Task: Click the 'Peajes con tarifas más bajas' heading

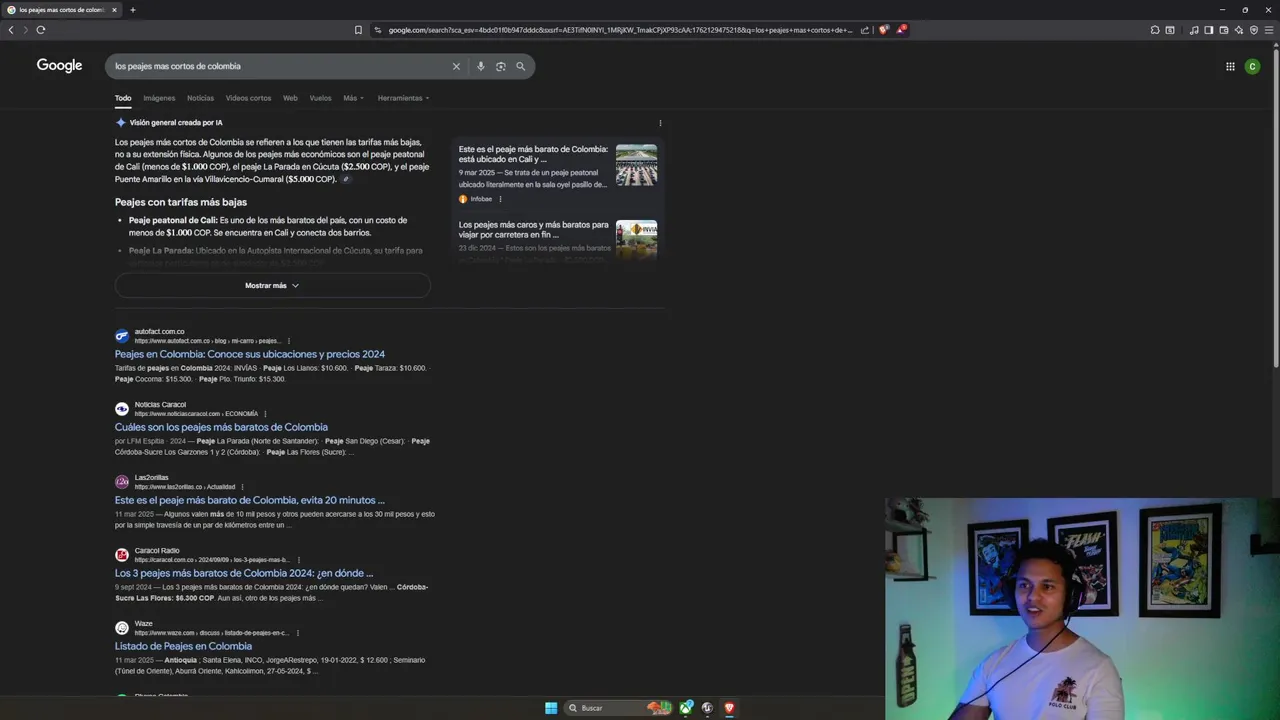Action: [181, 202]
